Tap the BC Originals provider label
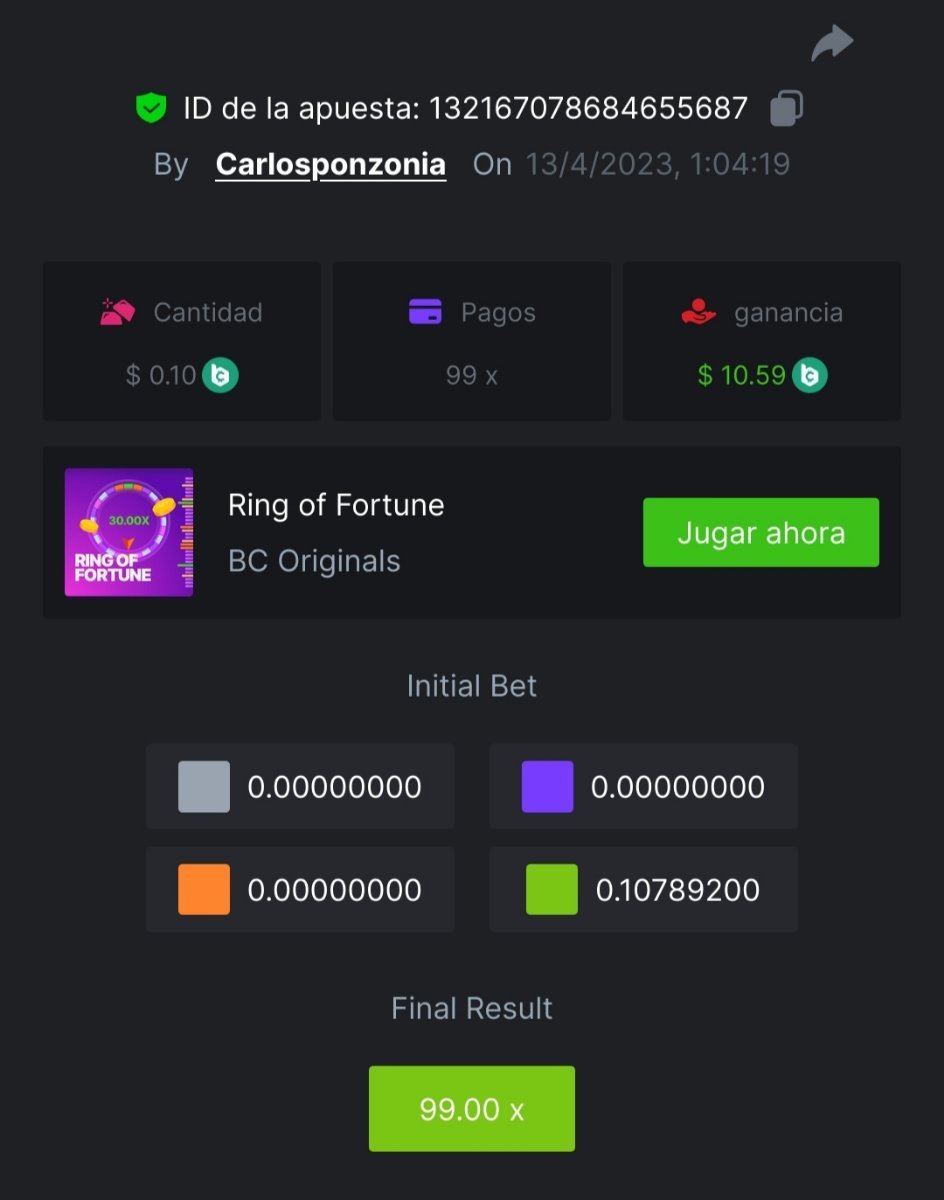The height and width of the screenshot is (1200, 944). click(314, 561)
